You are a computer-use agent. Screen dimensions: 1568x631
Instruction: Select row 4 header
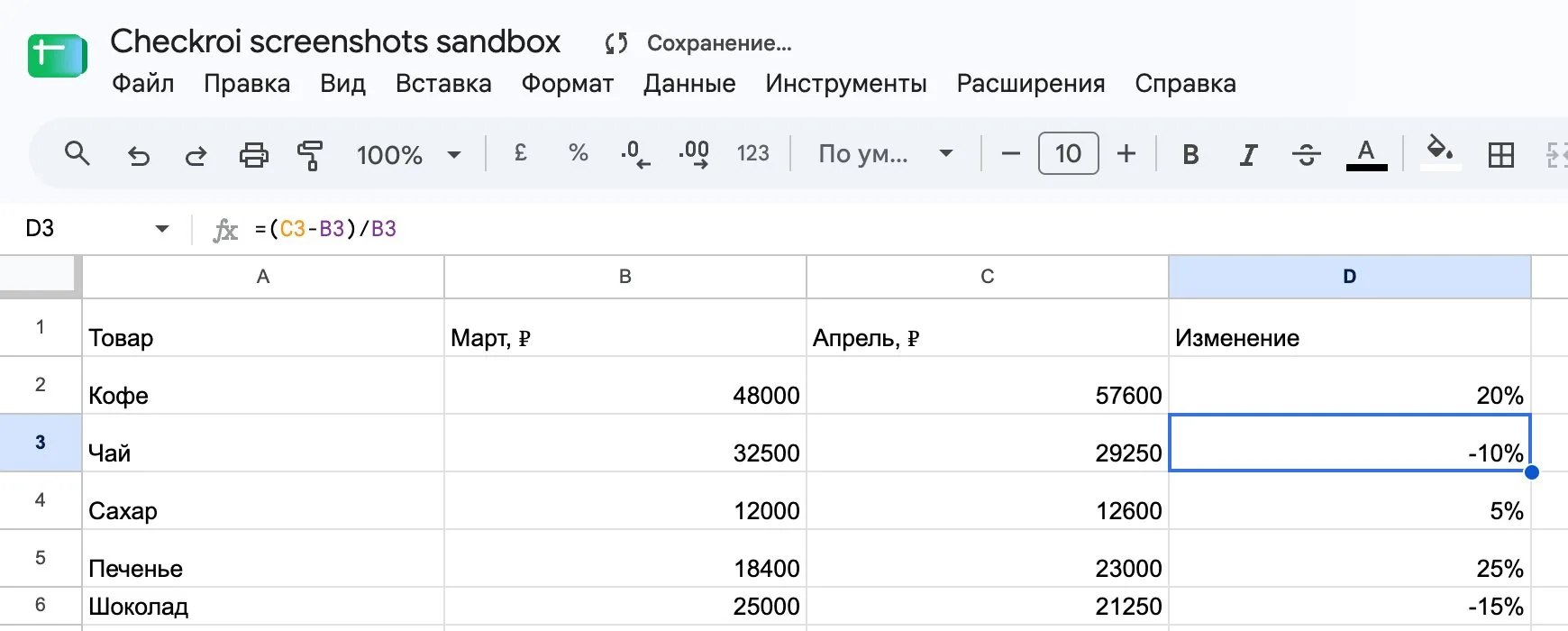tap(41, 500)
